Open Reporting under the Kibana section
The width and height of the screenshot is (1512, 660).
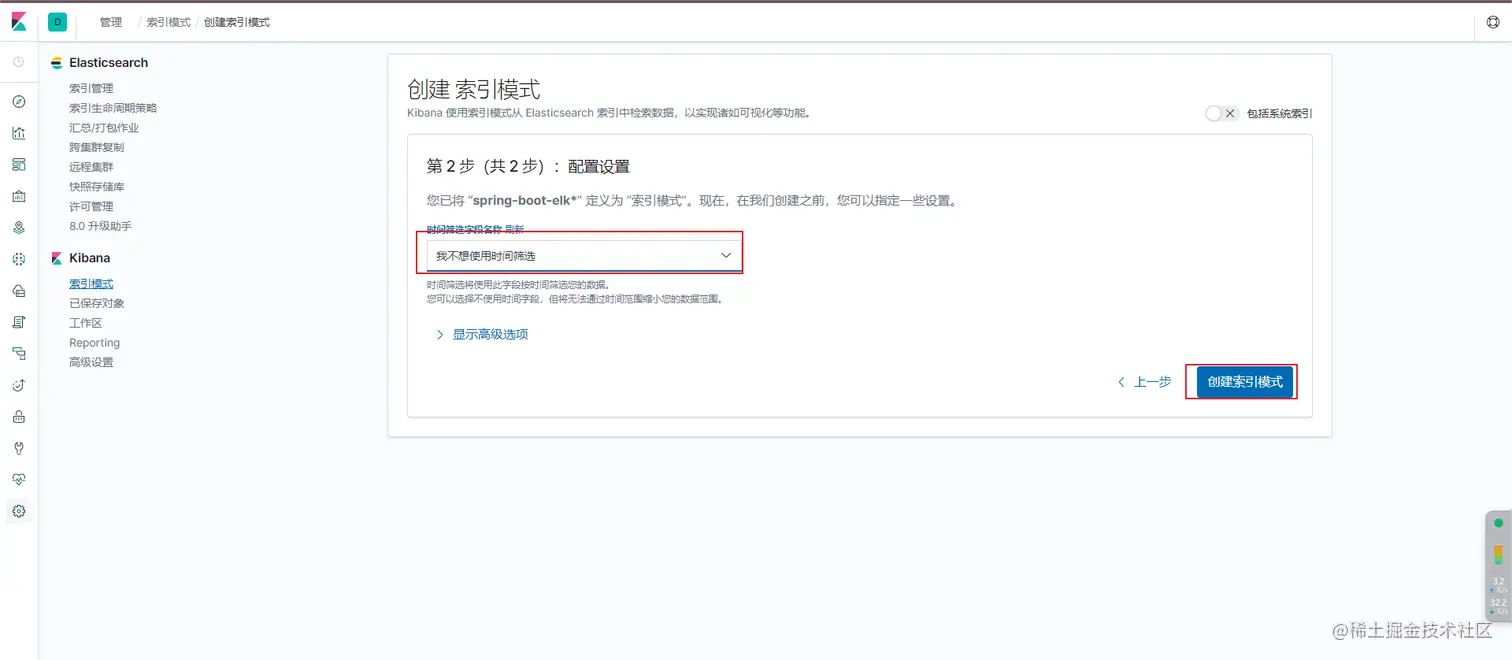pos(95,343)
